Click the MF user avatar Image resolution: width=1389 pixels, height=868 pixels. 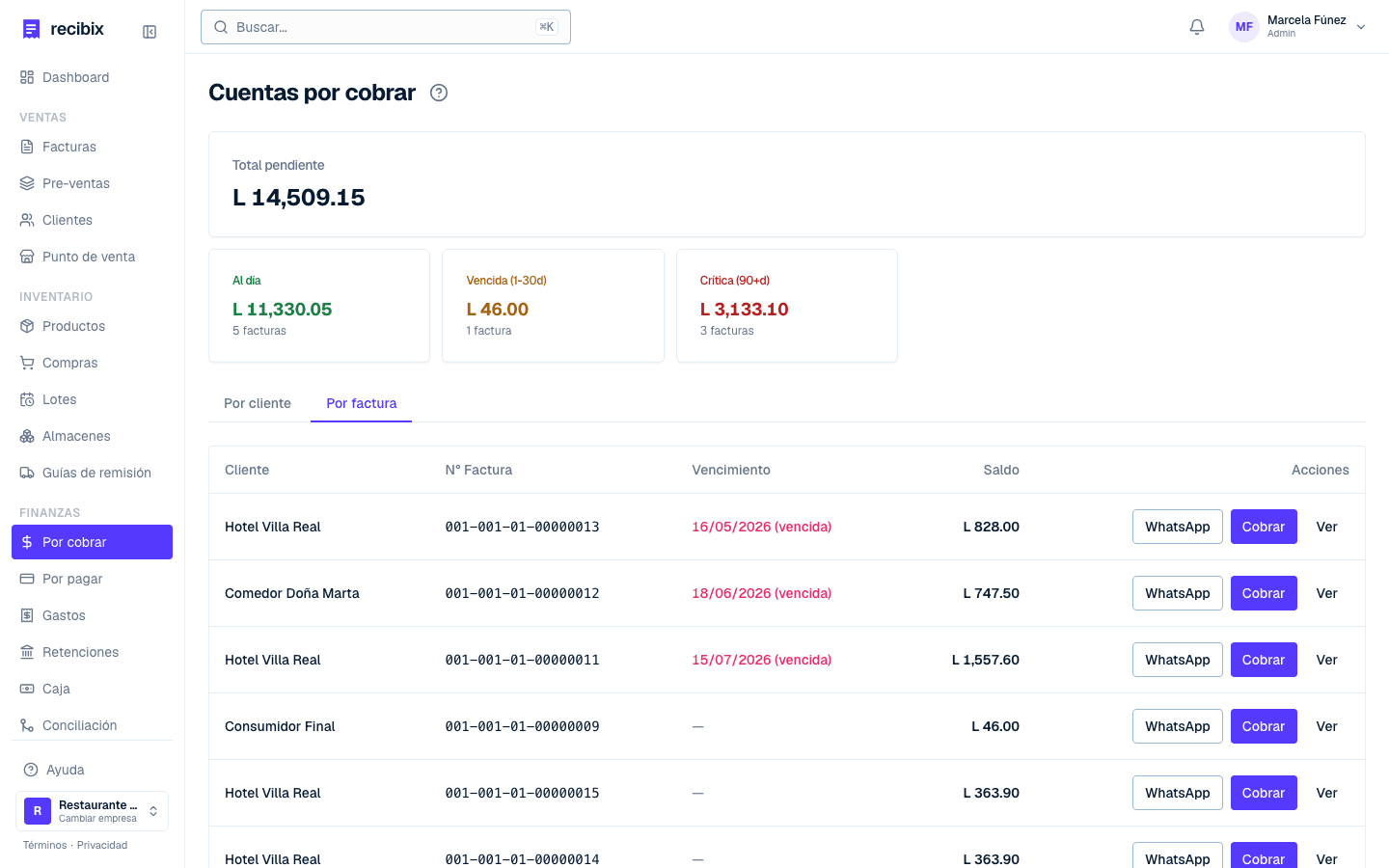[x=1244, y=27]
